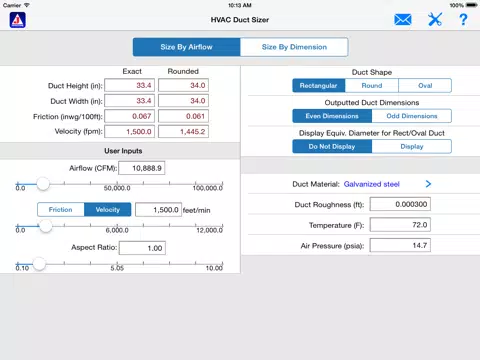Open help with the question mark icon
The image size is (480, 360).
coord(463,20)
